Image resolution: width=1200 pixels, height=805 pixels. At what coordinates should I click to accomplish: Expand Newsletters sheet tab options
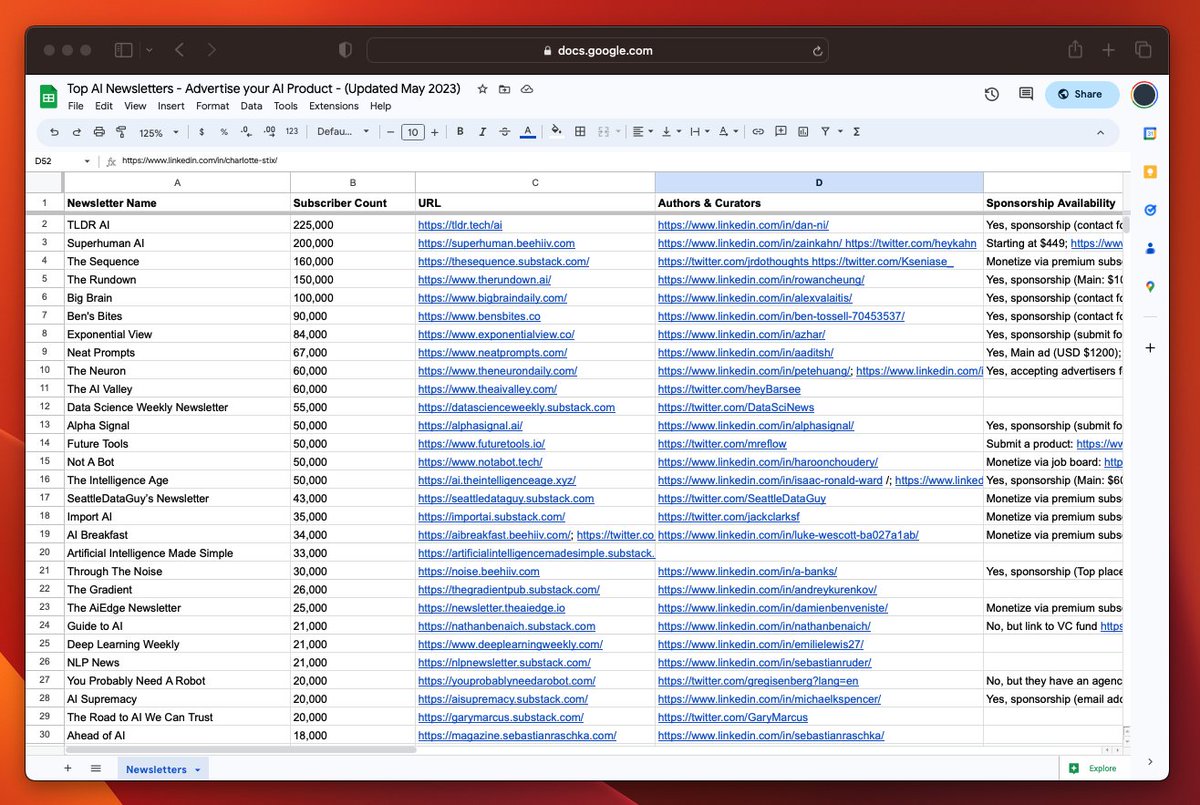pyautogui.click(x=198, y=769)
